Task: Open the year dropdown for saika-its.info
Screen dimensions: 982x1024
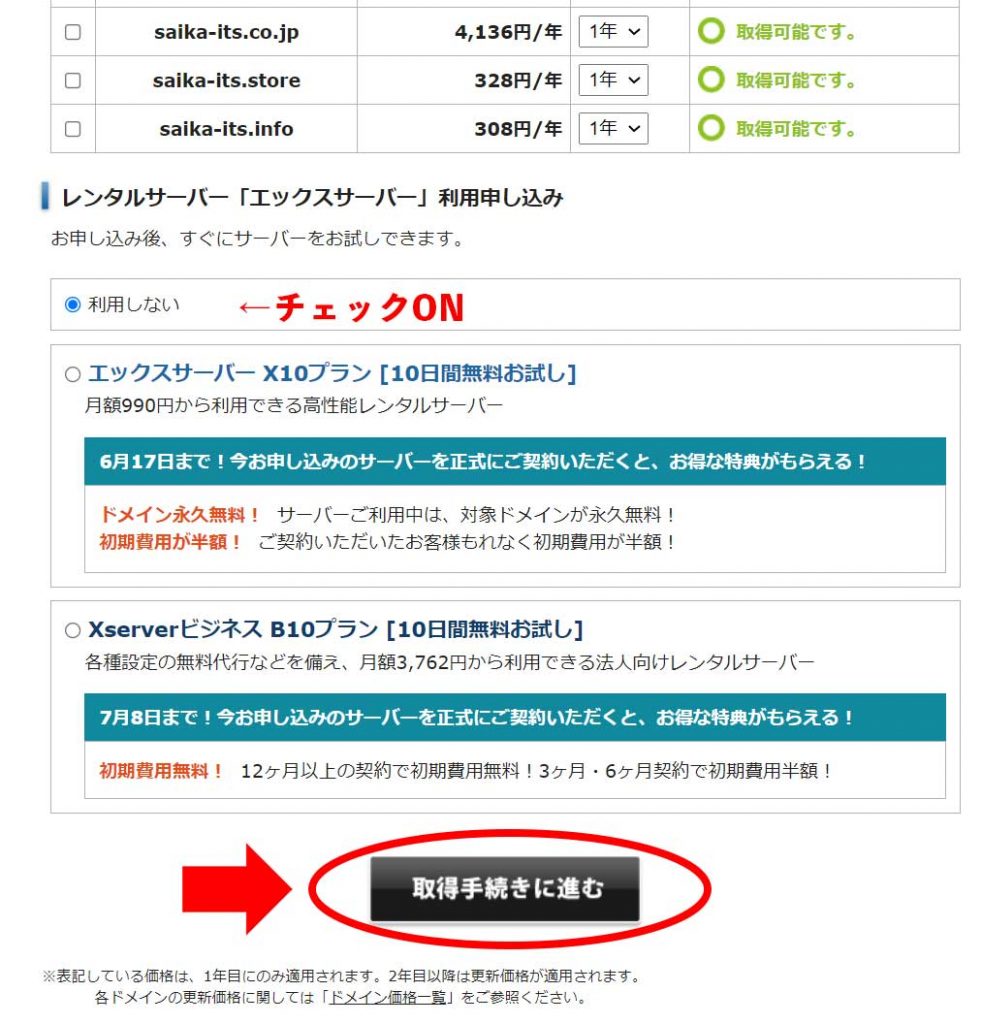Action: point(613,128)
